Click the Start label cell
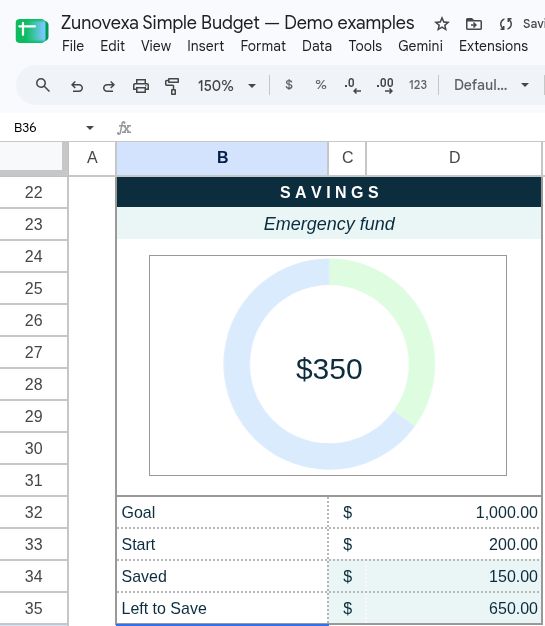 (222, 544)
